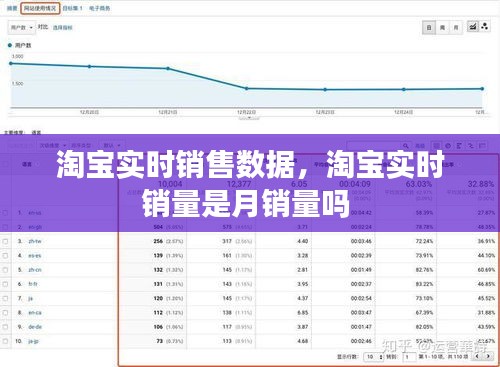Click the table search magnifier icon
Screen dimensions: 500x367
[x=406, y=146]
